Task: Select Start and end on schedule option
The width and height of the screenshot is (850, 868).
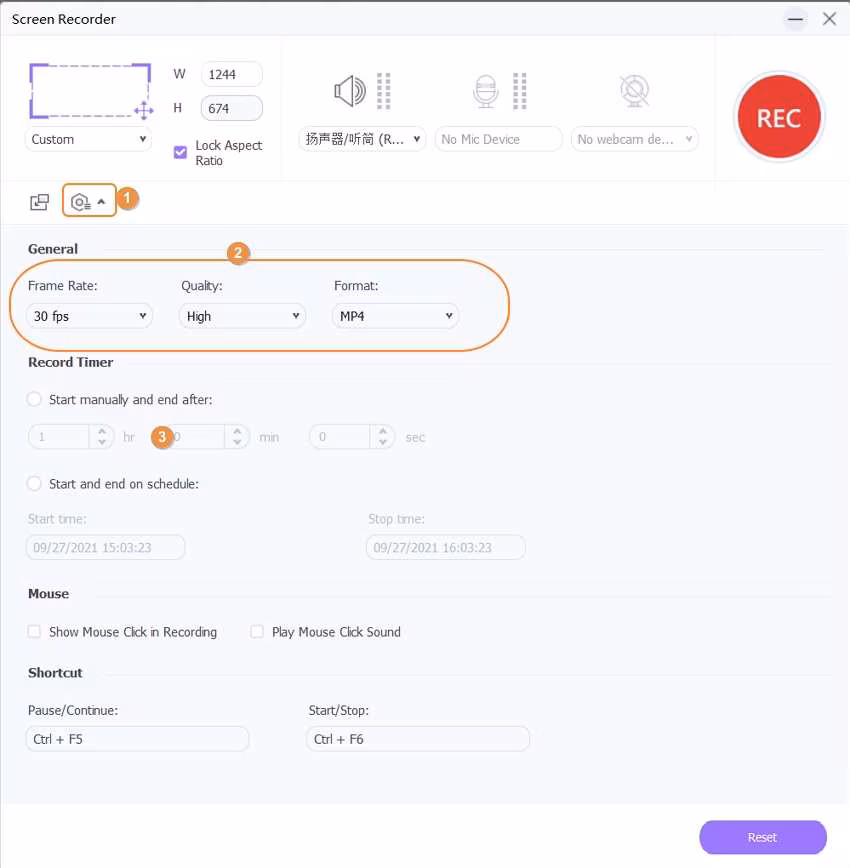Action: 34,483
